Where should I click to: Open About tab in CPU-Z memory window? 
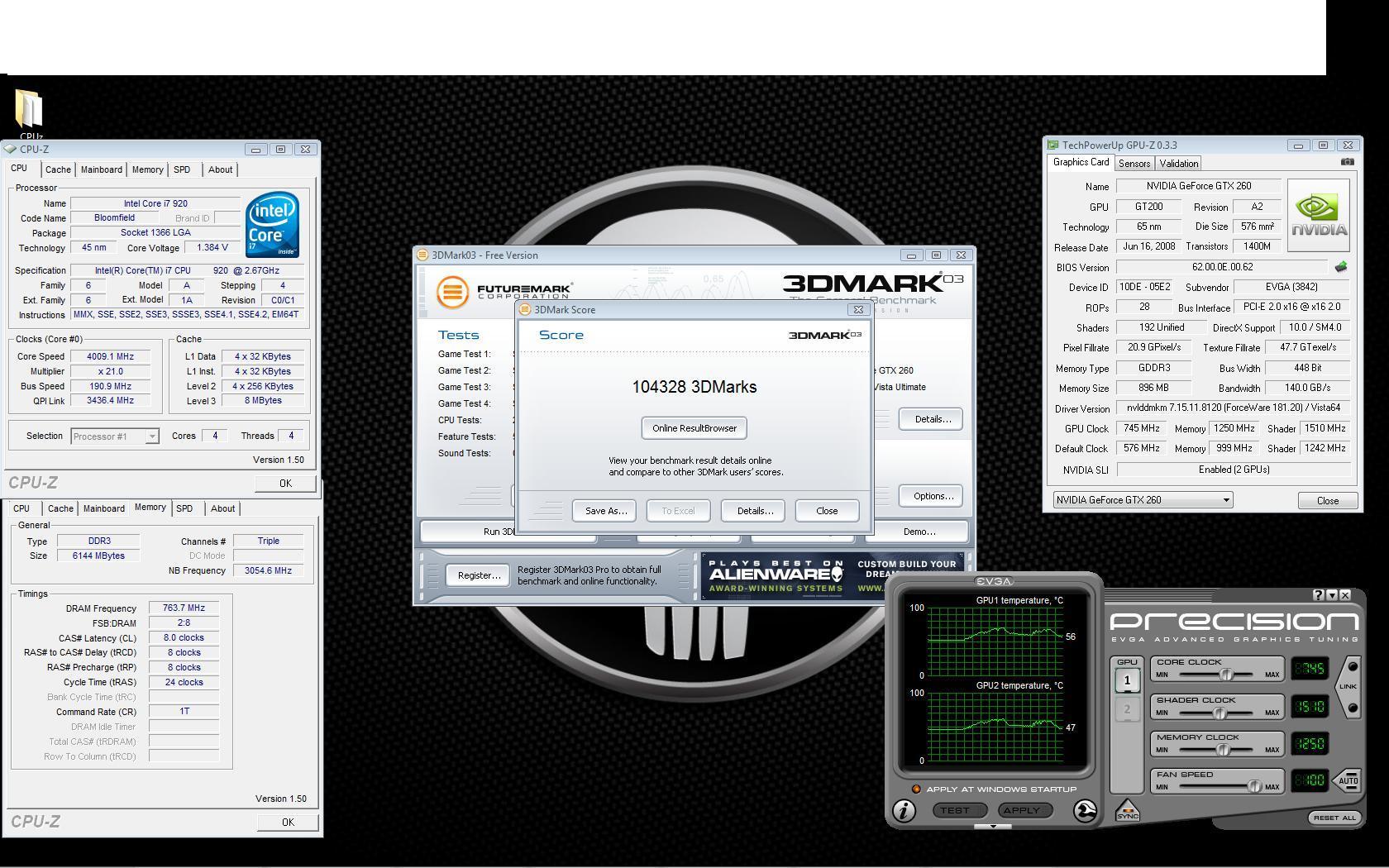(x=222, y=508)
